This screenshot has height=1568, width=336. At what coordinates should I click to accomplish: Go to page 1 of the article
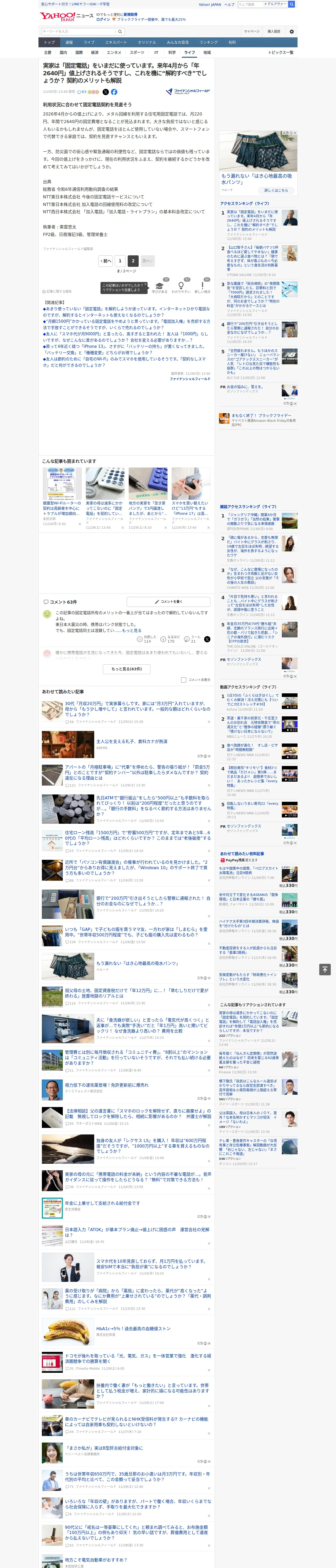click(120, 261)
